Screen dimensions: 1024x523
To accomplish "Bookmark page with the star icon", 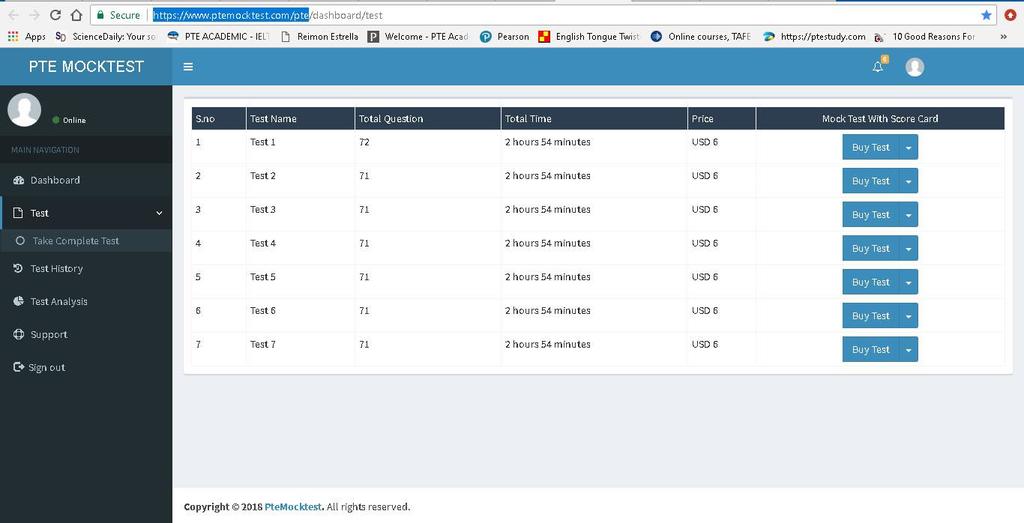I will tap(986, 15).
